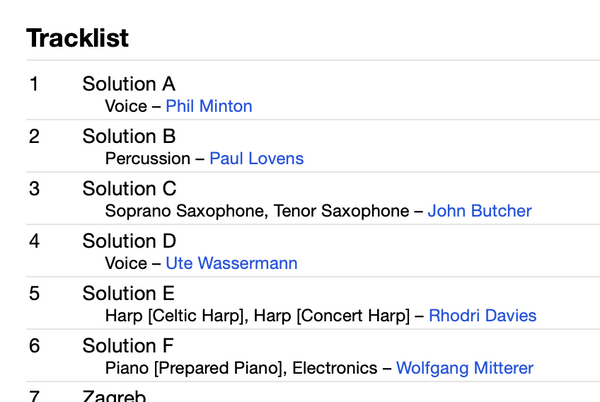Select the Solution A track title
The height and width of the screenshot is (402, 600).
(129, 84)
